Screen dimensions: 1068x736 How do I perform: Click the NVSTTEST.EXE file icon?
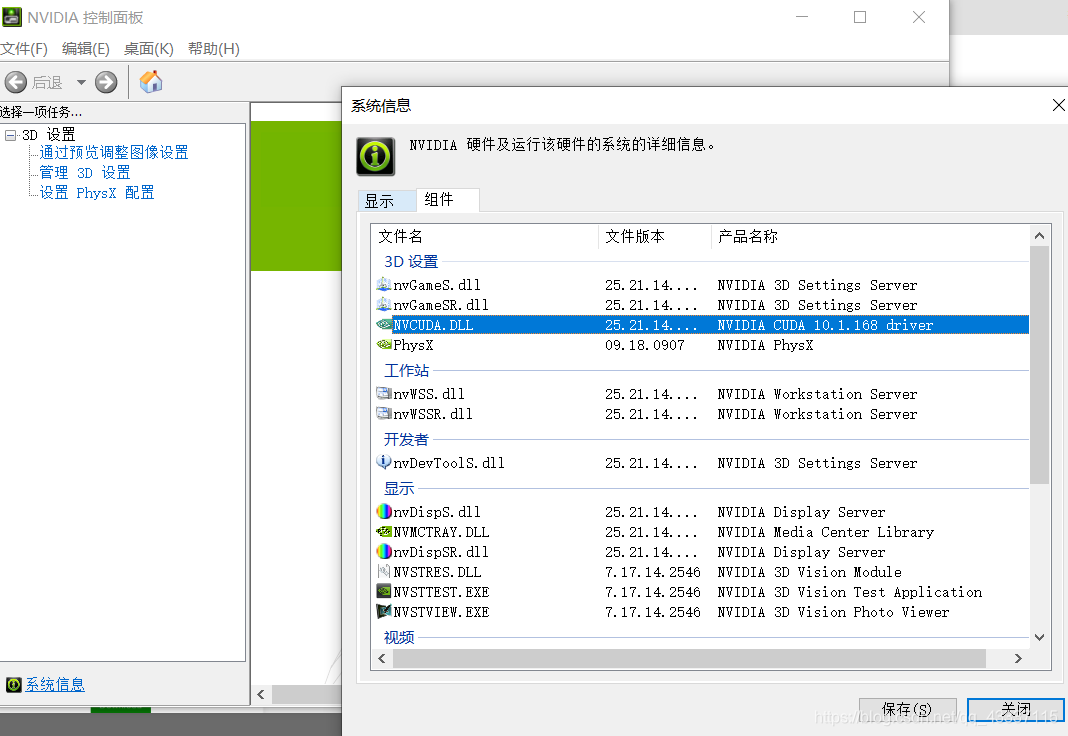[x=384, y=591]
